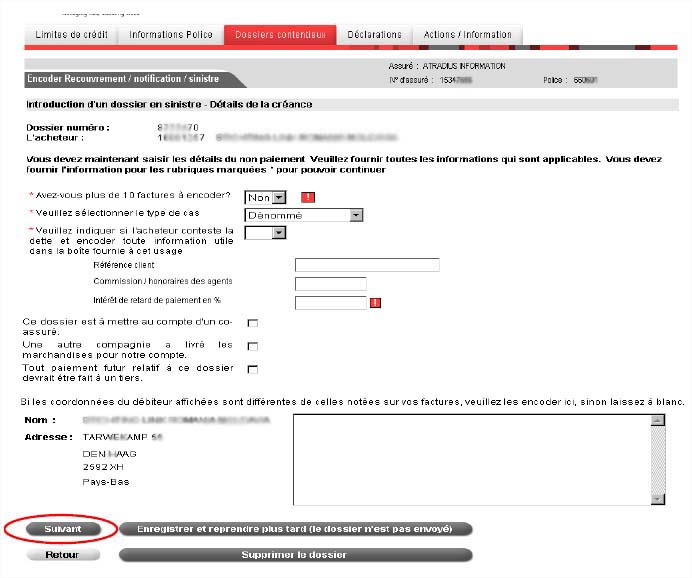Click the '2592 XH' postal code
The height and width of the screenshot is (578, 692).
pyautogui.click(x=103, y=467)
